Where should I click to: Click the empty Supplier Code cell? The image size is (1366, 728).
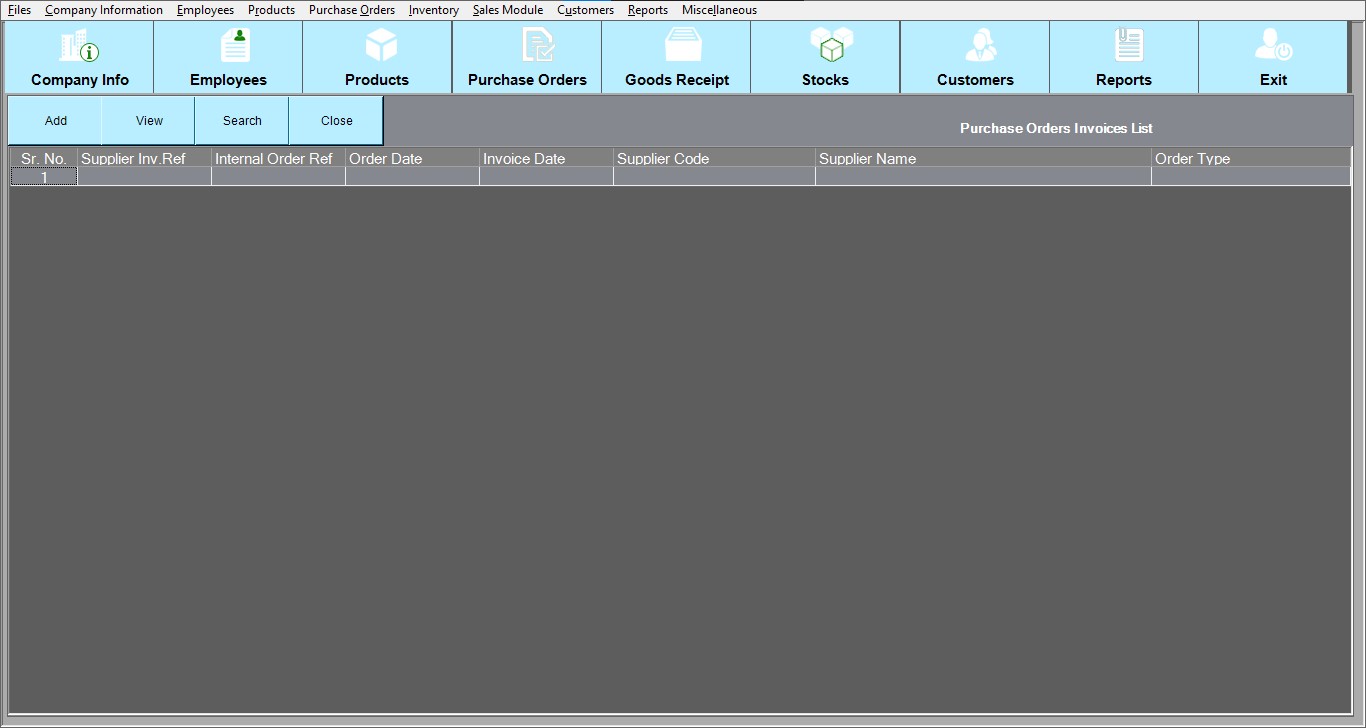pyautogui.click(x=714, y=177)
